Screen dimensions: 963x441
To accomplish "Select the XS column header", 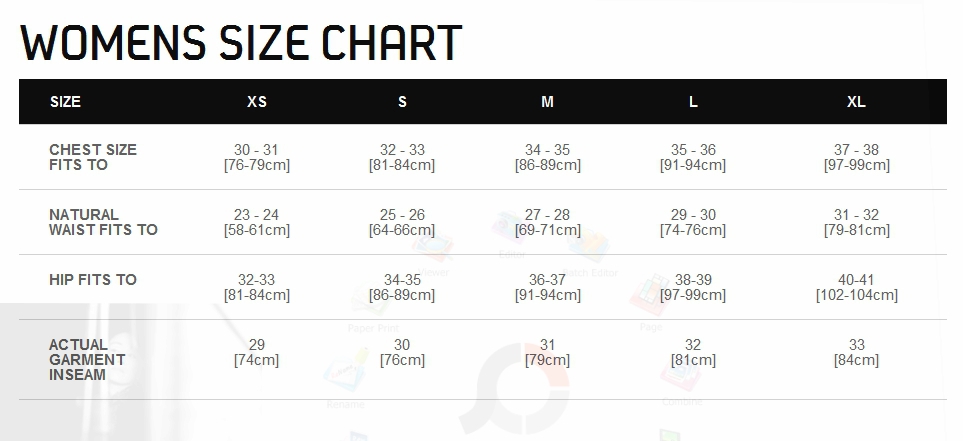I will click(257, 102).
